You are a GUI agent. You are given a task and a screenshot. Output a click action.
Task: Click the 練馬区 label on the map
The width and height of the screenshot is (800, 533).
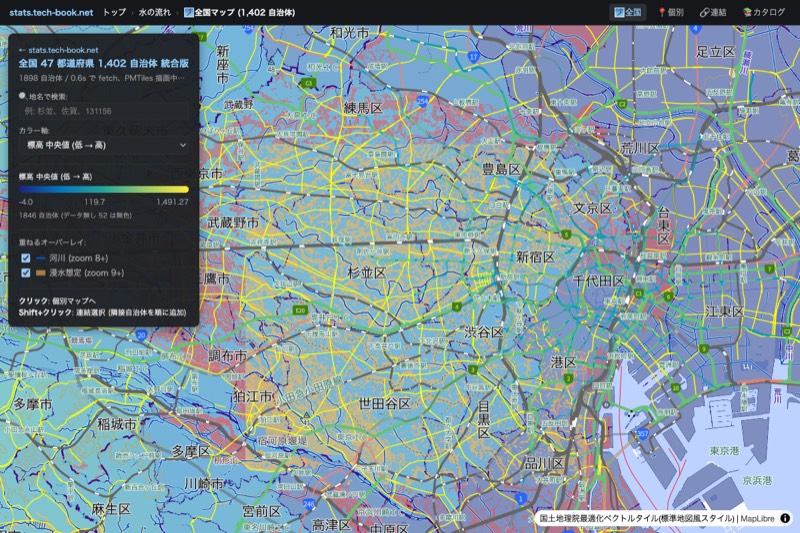363,108
